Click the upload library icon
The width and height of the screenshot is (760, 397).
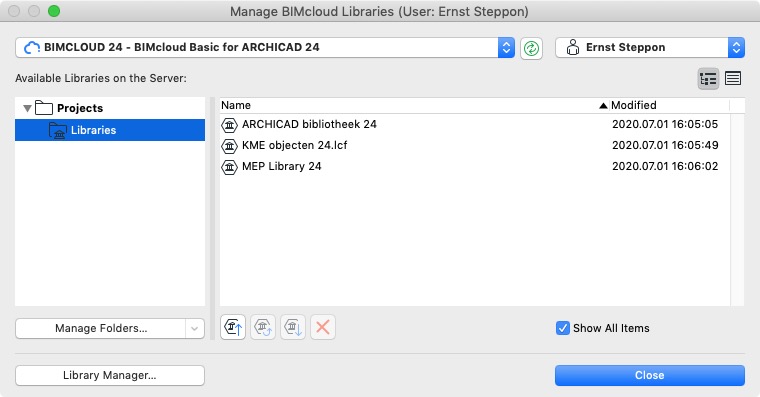click(x=233, y=327)
